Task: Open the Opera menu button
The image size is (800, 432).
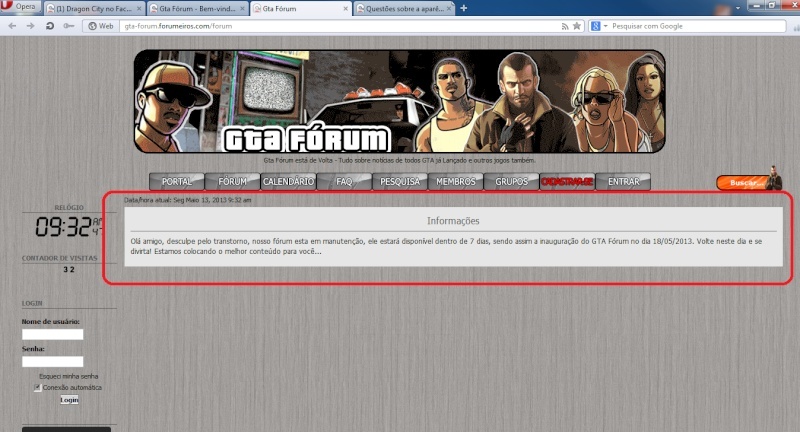Action: point(19,7)
